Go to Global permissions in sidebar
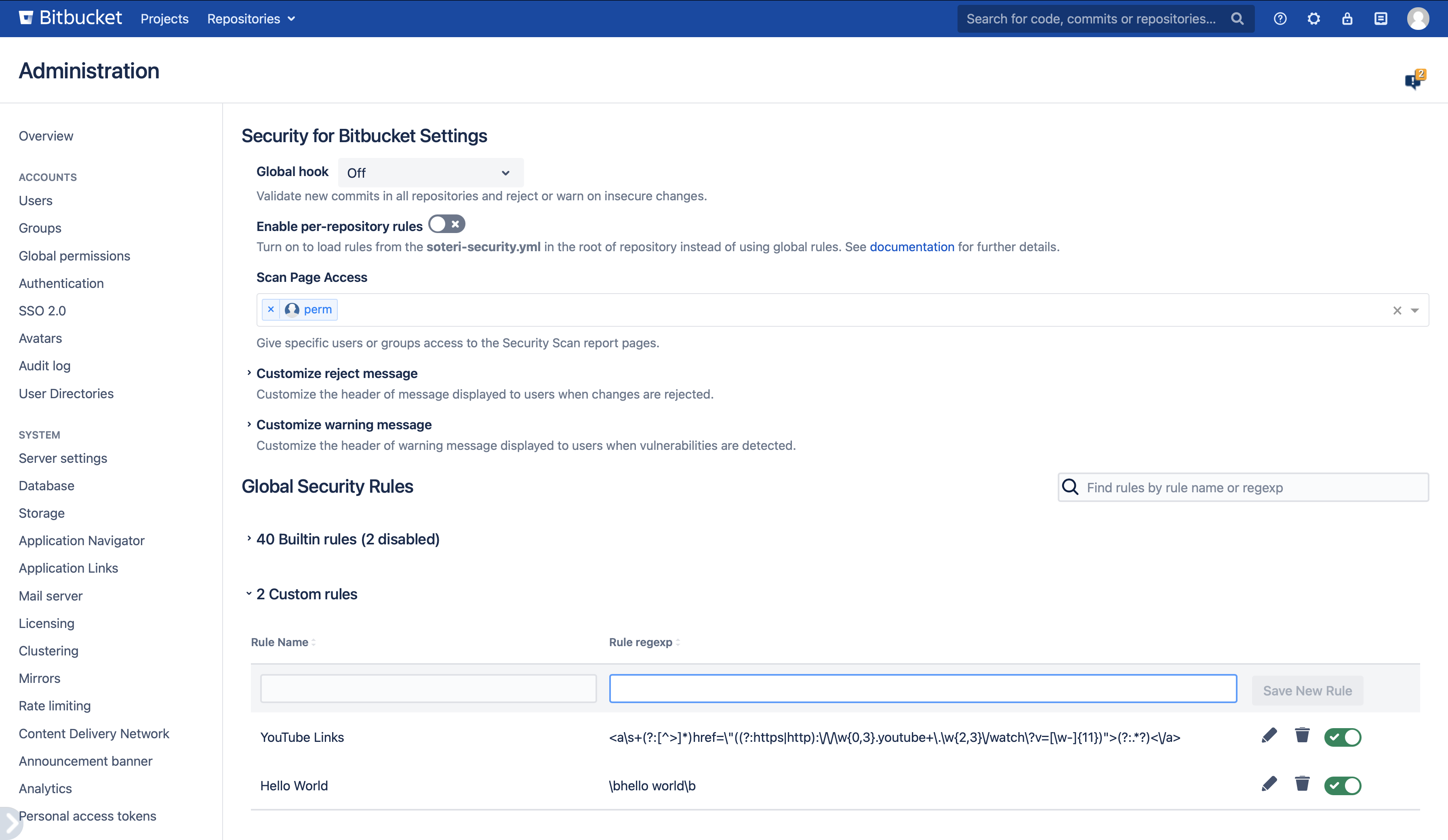Viewport: 1448px width, 840px height. (x=74, y=256)
